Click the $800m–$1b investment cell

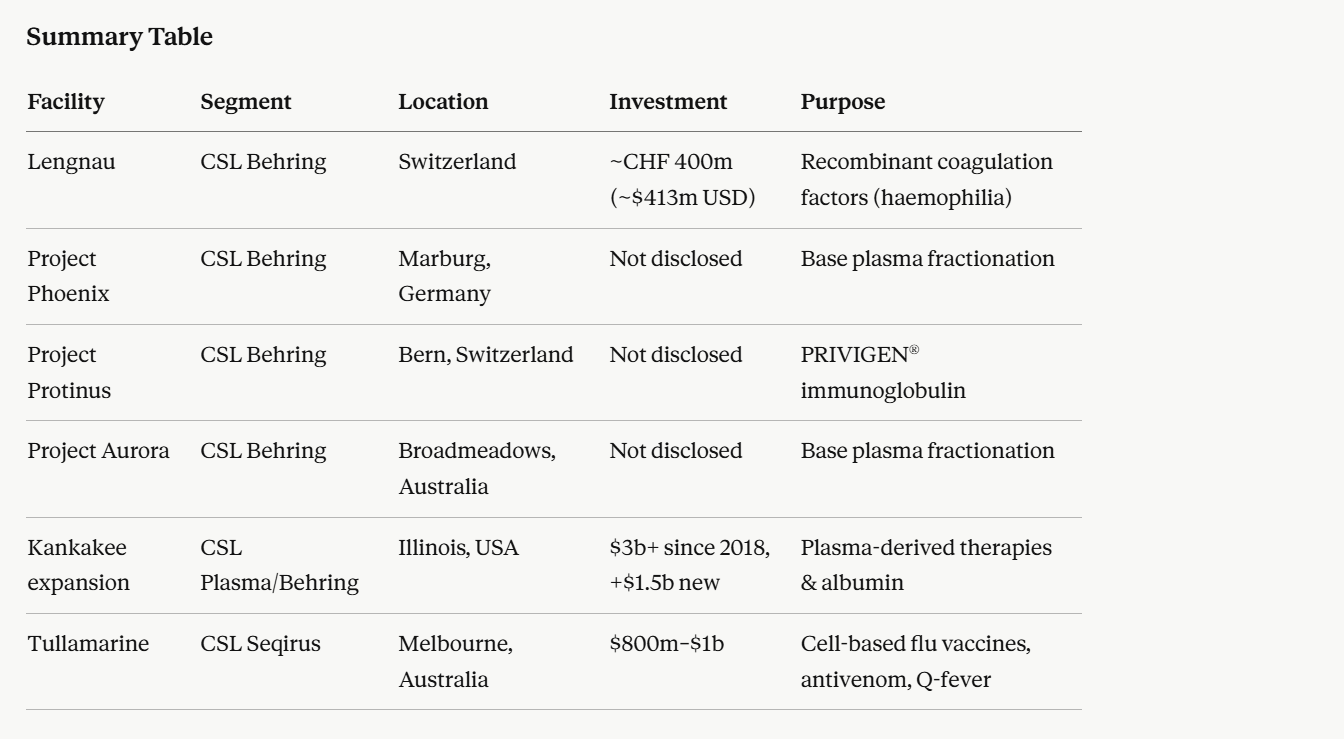(667, 644)
